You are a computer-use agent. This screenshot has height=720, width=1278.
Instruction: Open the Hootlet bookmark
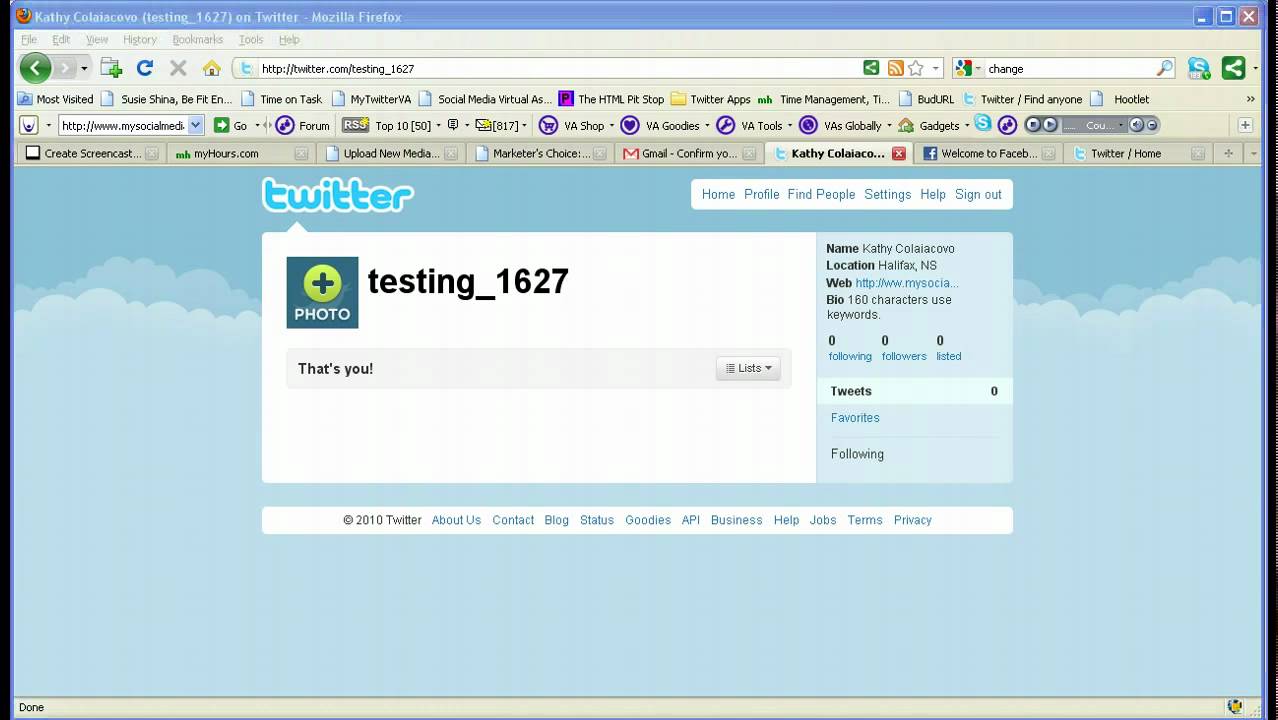(1121, 99)
